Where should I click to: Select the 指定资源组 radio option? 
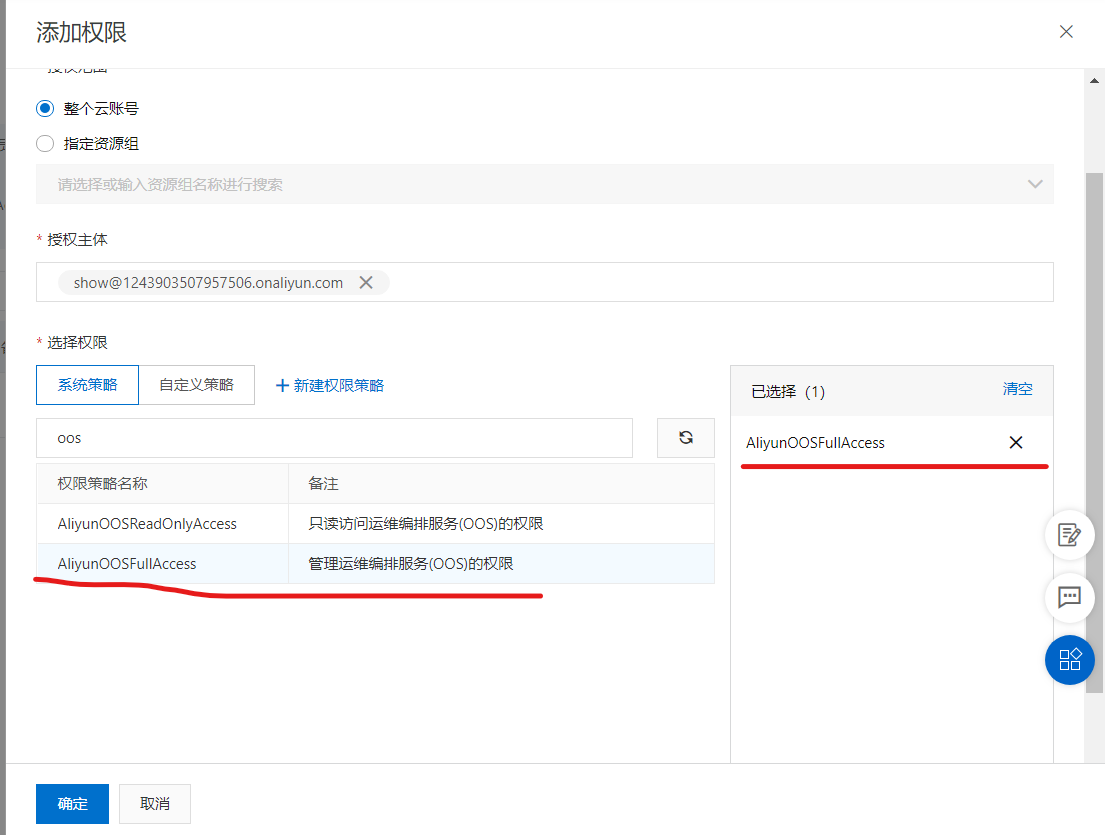(x=45, y=144)
